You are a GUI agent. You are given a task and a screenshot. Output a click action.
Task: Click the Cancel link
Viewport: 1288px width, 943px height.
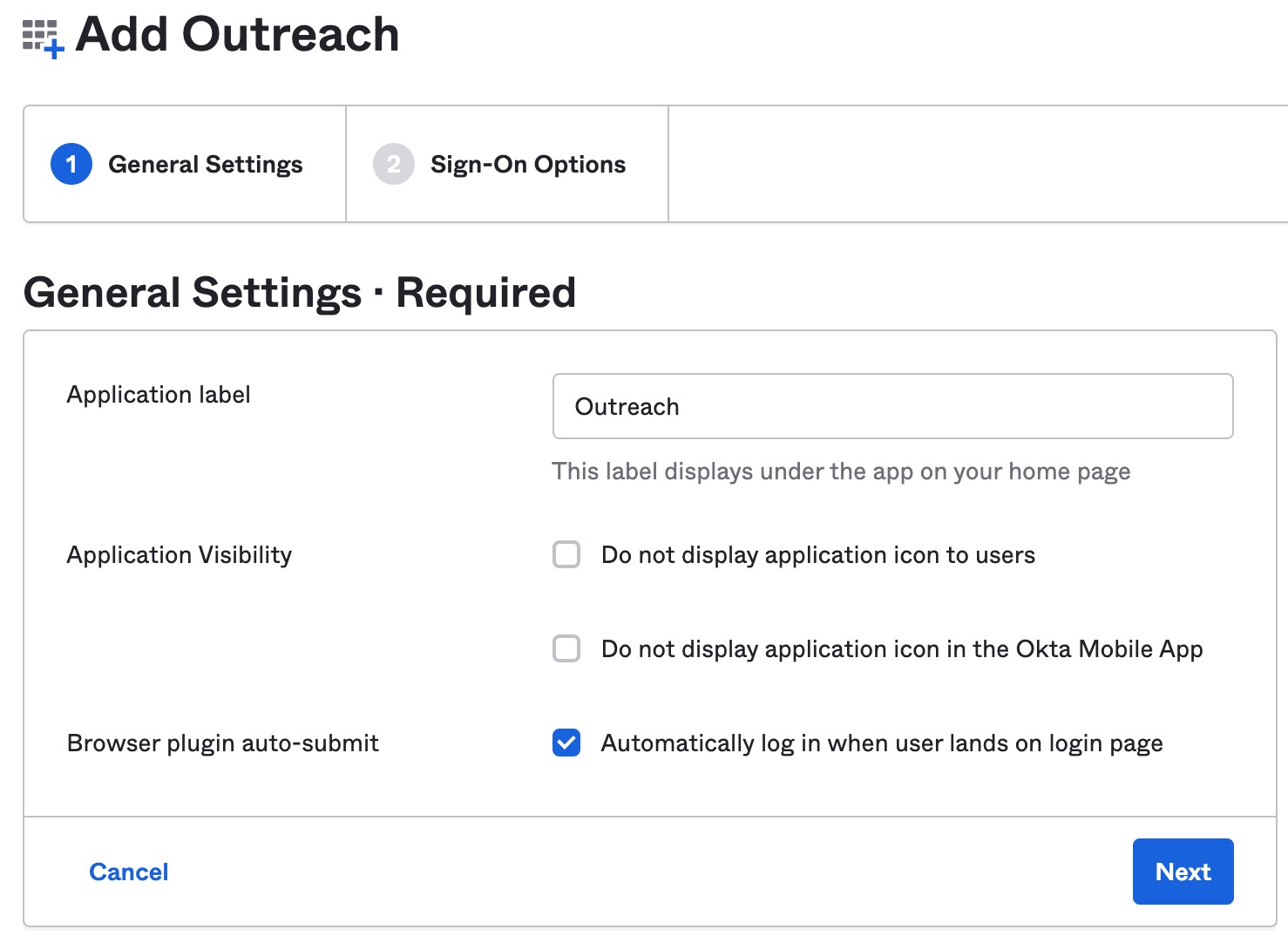tap(129, 872)
